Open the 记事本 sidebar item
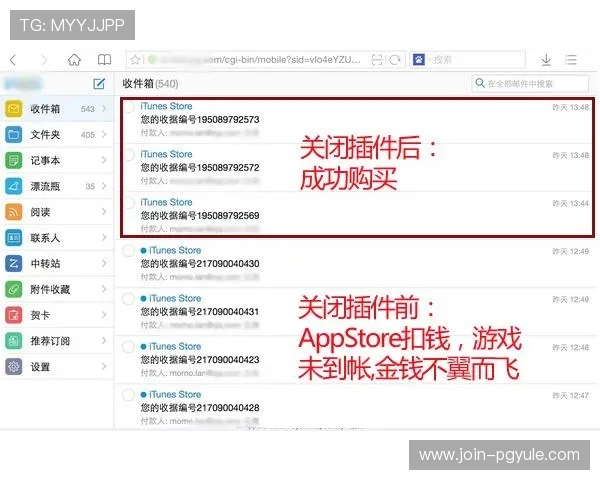Image resolution: width=600 pixels, height=480 pixels. (x=57, y=160)
